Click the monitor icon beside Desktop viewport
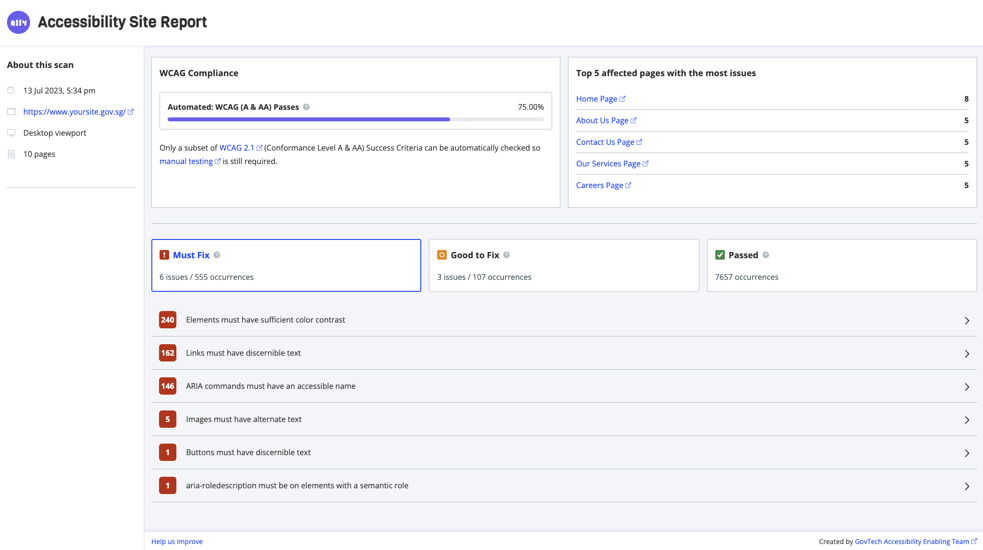Viewport: 983px width, 550px height. pyautogui.click(x=11, y=133)
